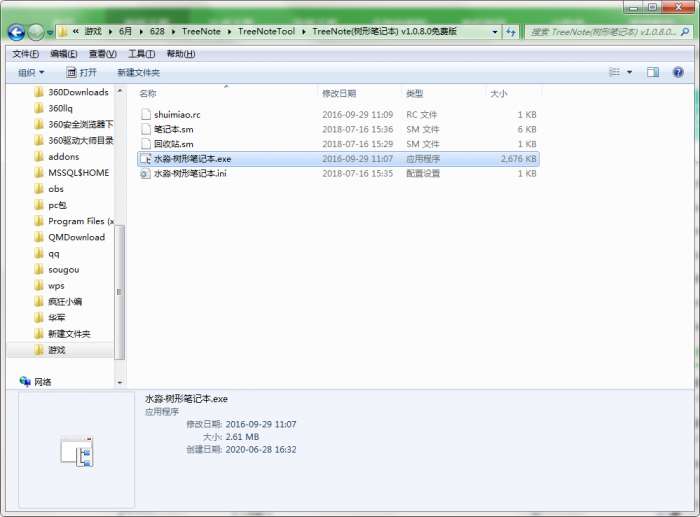The image size is (700, 517).
Task: Click the exe preview thumbnail in details pane
Action: [x=77, y=451]
